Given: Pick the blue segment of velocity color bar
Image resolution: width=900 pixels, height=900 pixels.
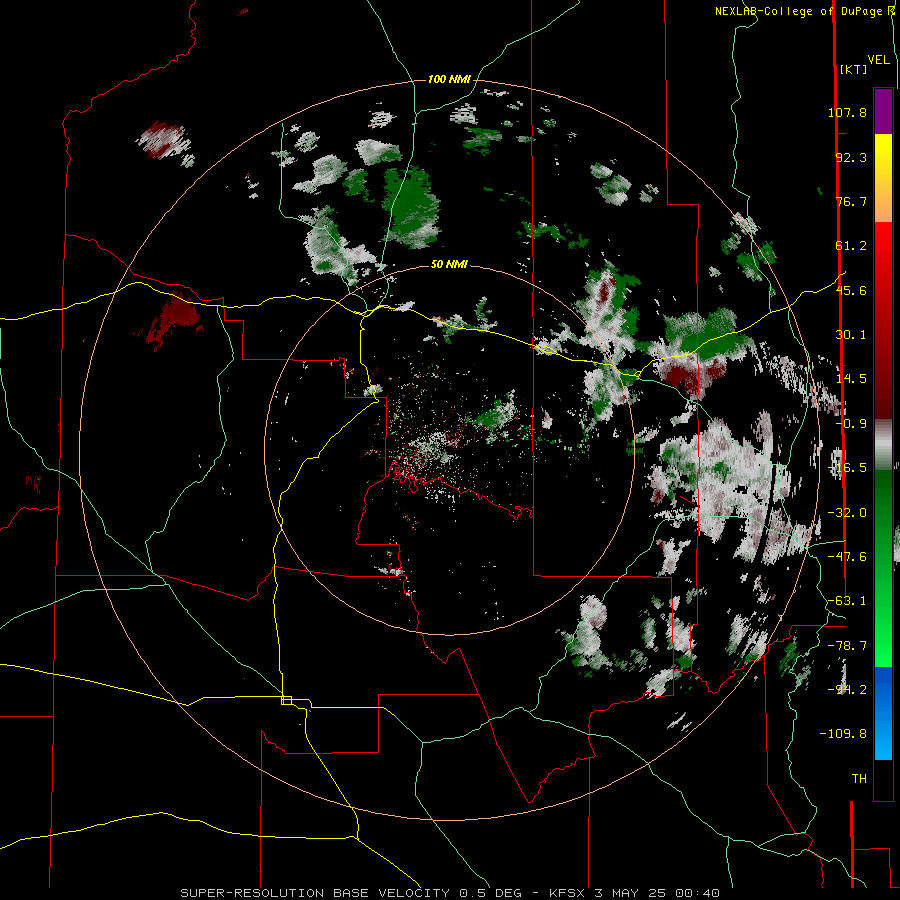Looking at the screenshot, I should [883, 689].
